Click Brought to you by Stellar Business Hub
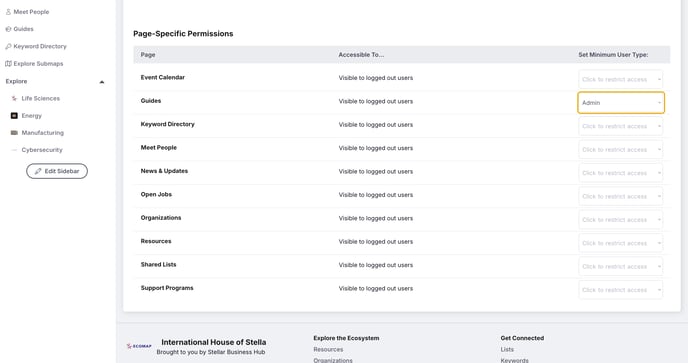Viewport: 688px width, 363px height. (x=211, y=352)
